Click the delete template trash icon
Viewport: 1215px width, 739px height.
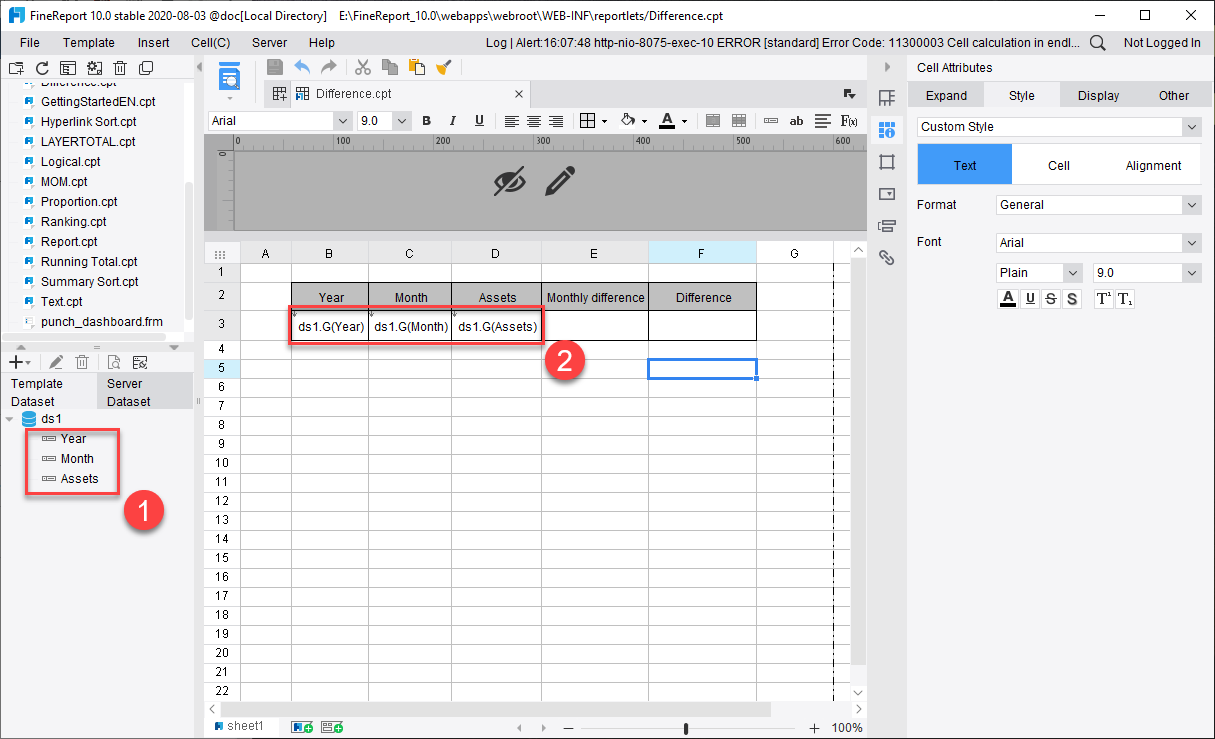(x=120, y=68)
